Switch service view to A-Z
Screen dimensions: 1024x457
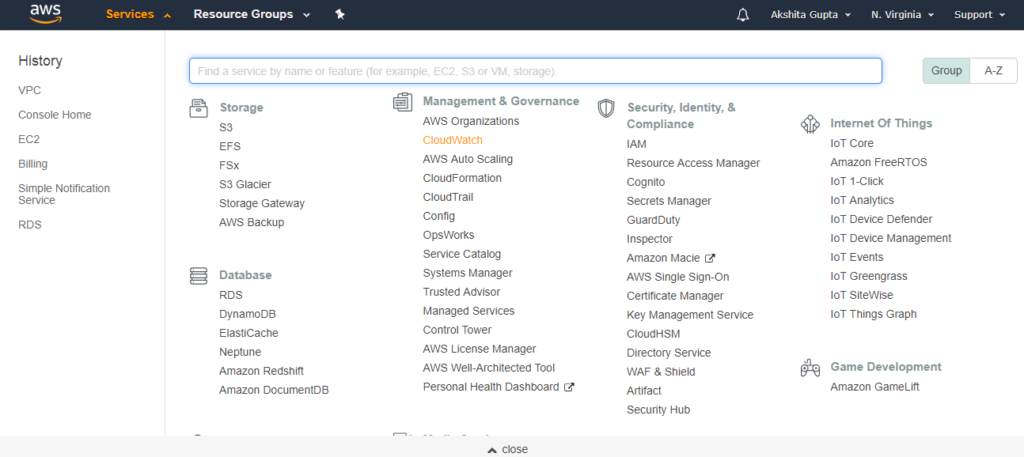coord(993,71)
